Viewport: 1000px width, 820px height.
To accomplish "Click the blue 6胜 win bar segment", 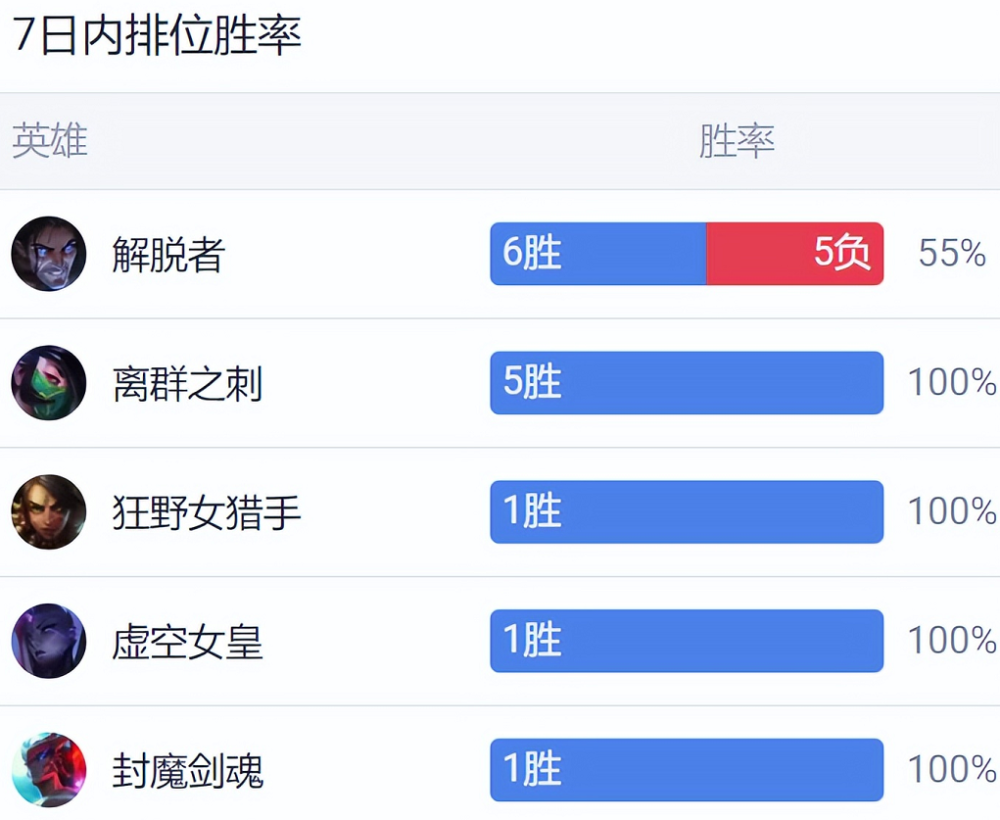I will tap(598, 254).
